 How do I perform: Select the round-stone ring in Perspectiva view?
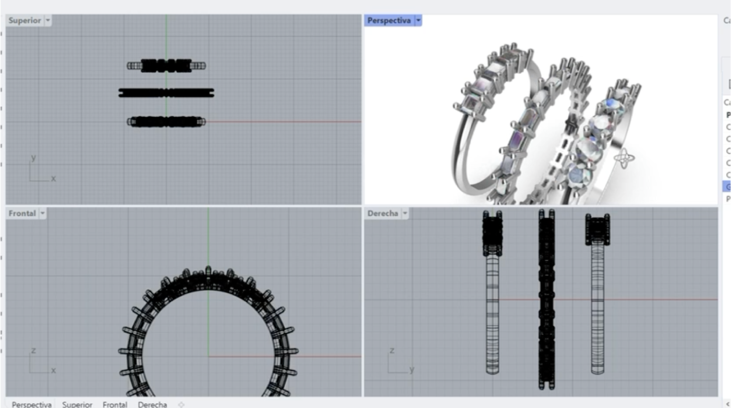(589, 150)
